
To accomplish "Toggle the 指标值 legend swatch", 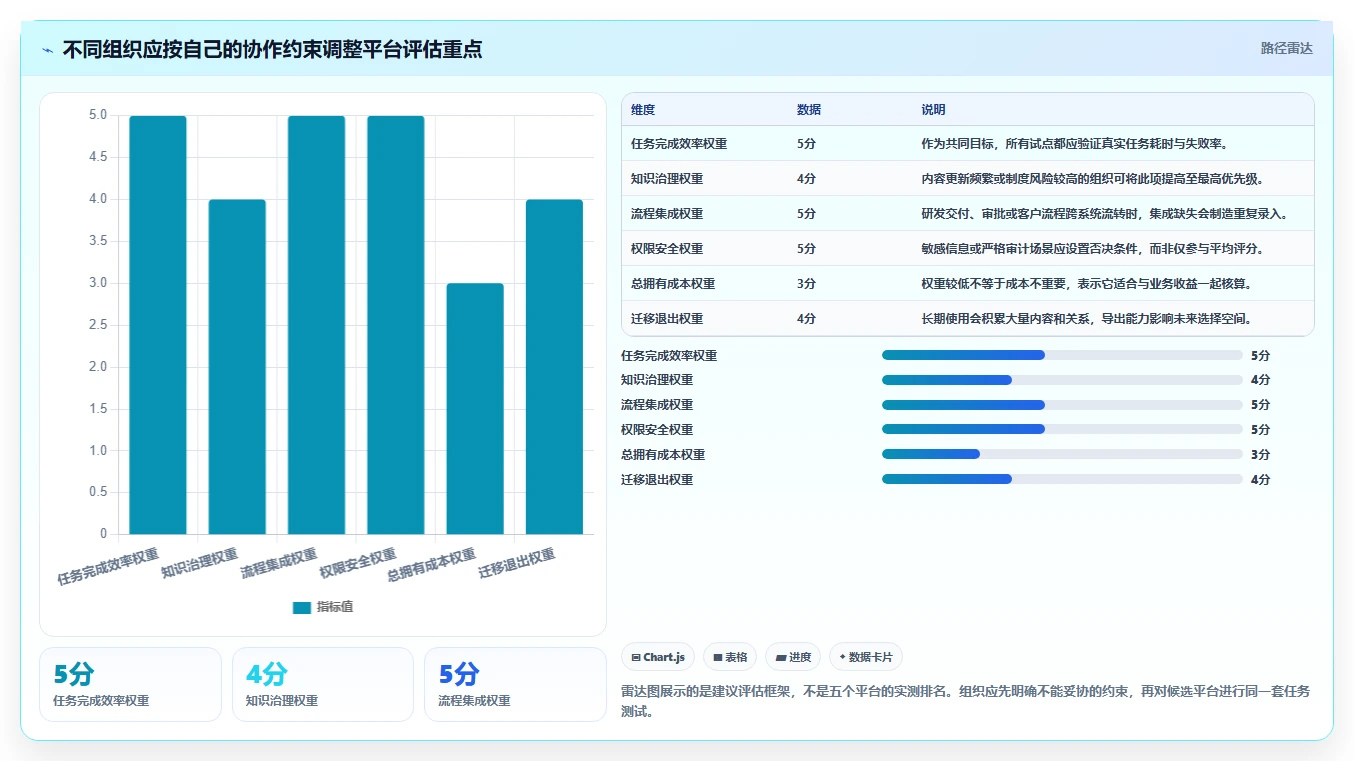I will pyautogui.click(x=302, y=608).
